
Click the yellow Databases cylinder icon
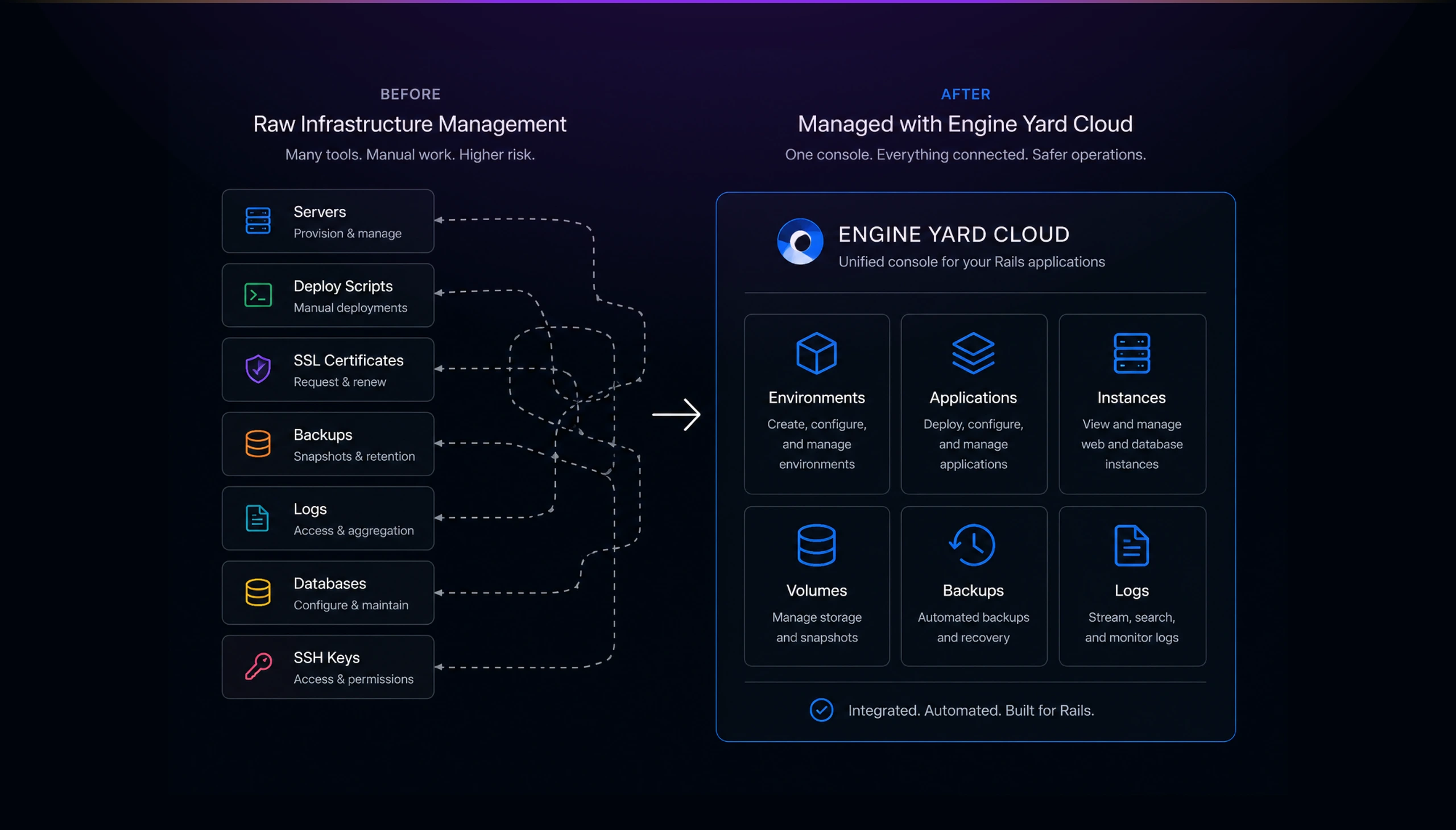258,592
